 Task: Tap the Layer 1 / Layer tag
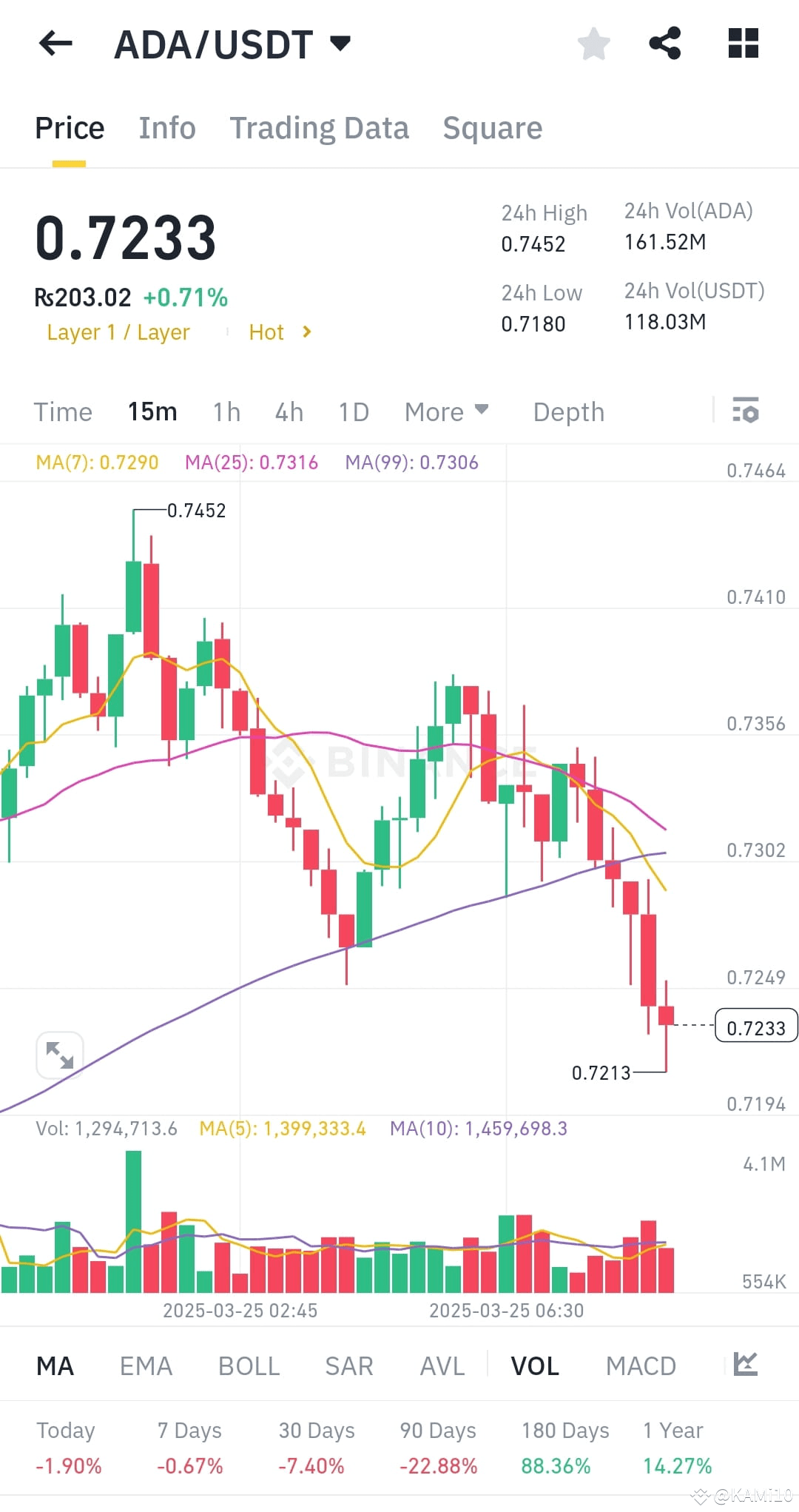pyautogui.click(x=118, y=332)
